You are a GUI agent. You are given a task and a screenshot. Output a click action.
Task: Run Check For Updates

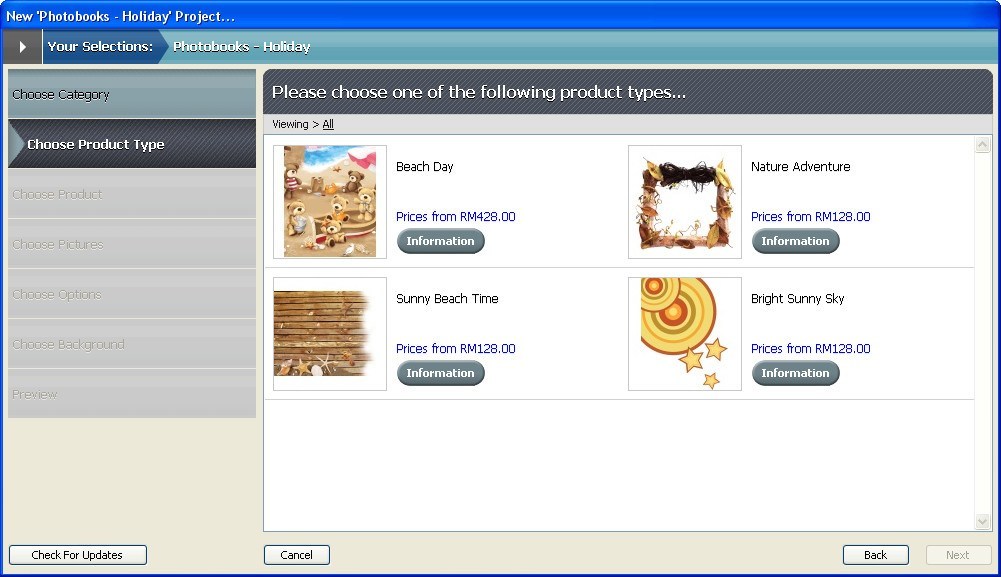77,554
